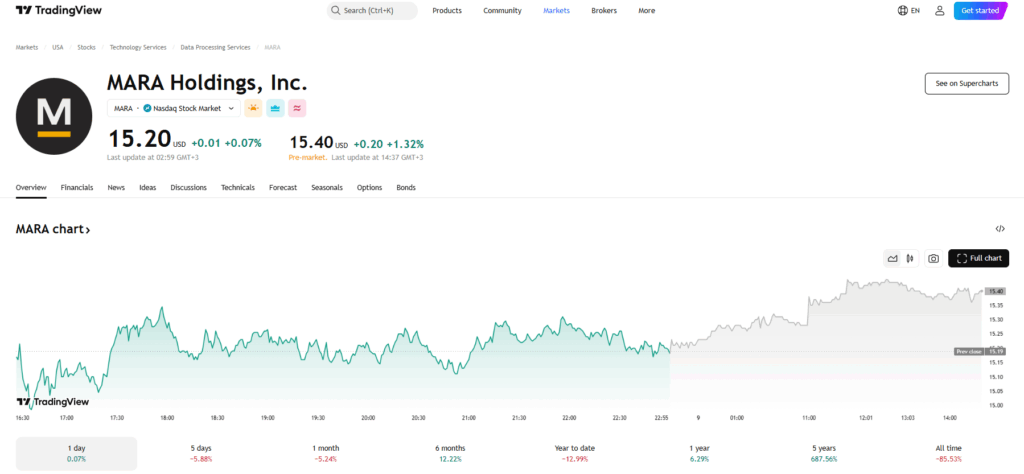Click the 11:00 time axis marker

809,417
